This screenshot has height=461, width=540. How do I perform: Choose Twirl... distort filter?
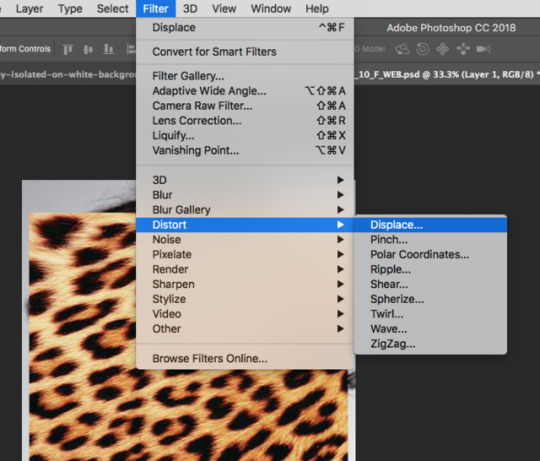click(430, 314)
